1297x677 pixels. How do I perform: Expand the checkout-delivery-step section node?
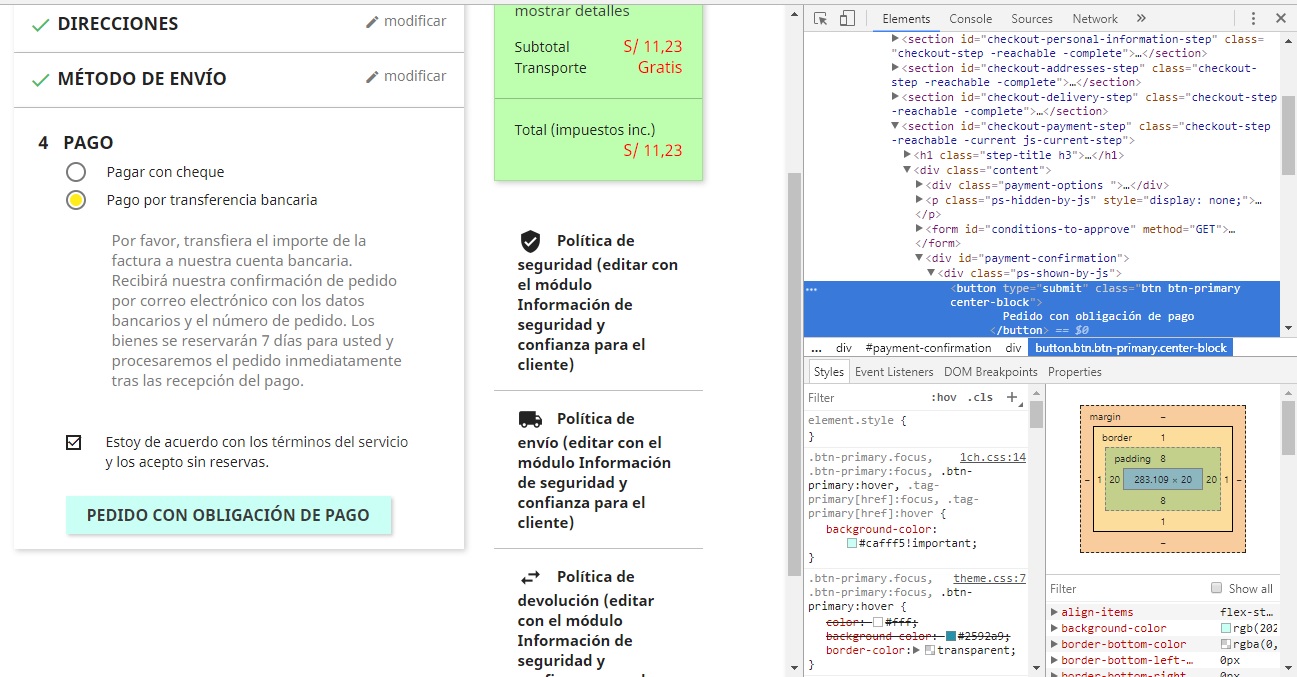pyautogui.click(x=896, y=97)
